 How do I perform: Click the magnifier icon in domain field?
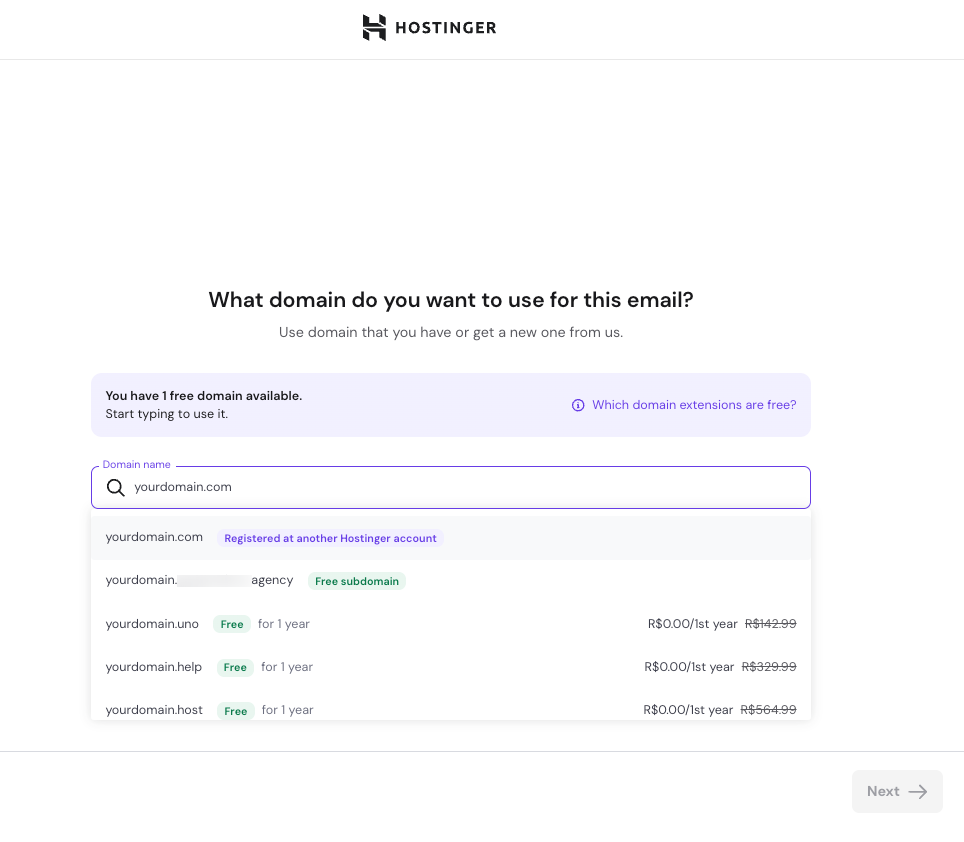[x=116, y=487]
